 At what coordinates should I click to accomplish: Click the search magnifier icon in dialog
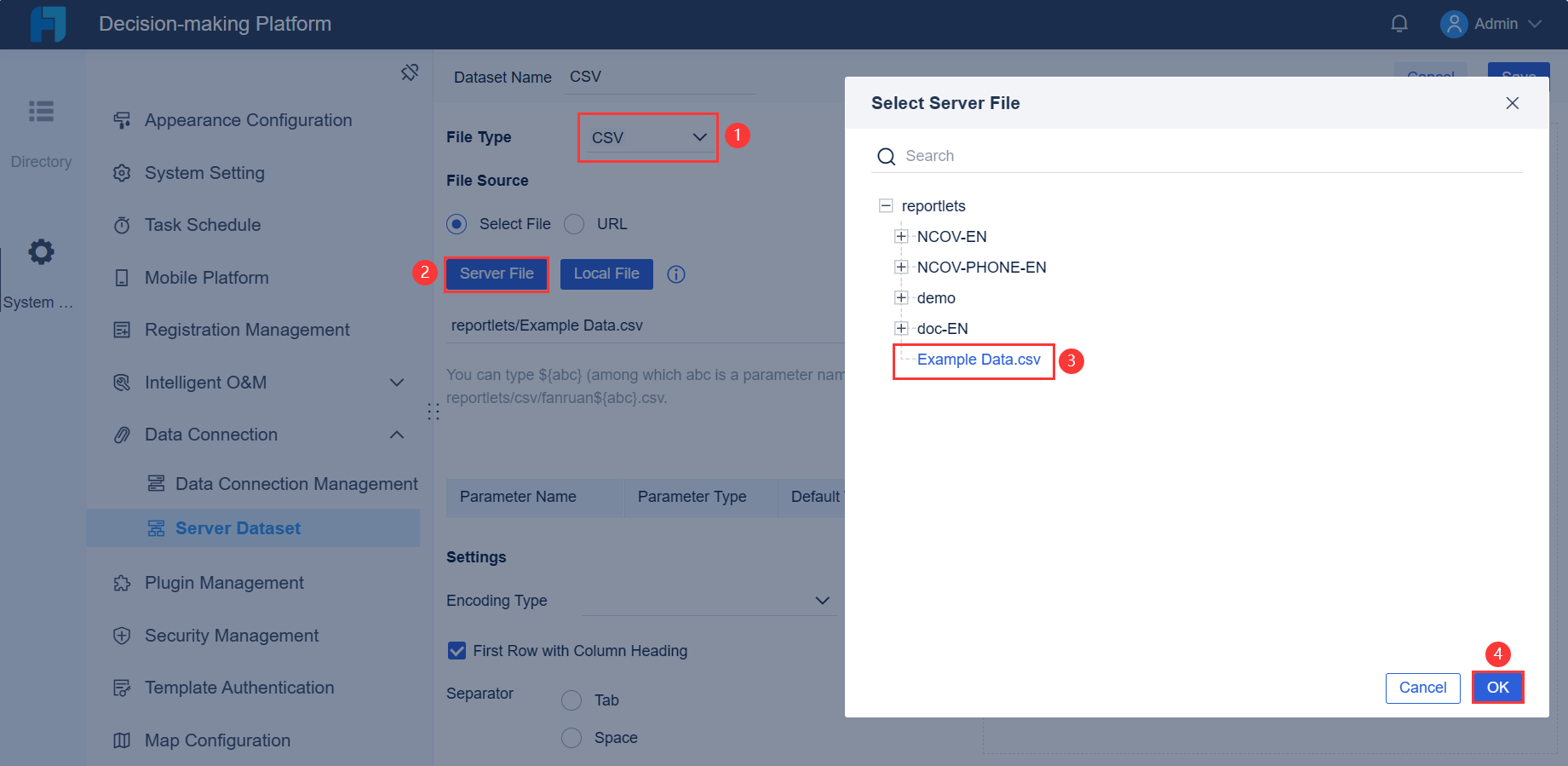pyautogui.click(x=887, y=157)
